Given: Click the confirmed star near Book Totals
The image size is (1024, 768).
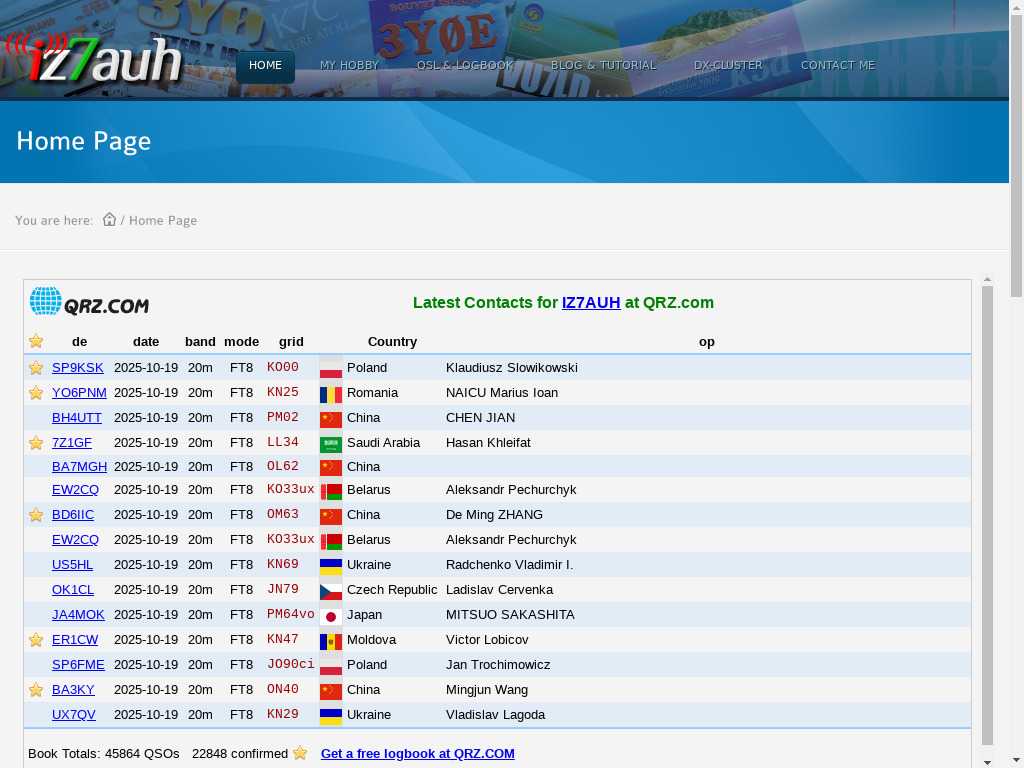Looking at the screenshot, I should [300, 754].
